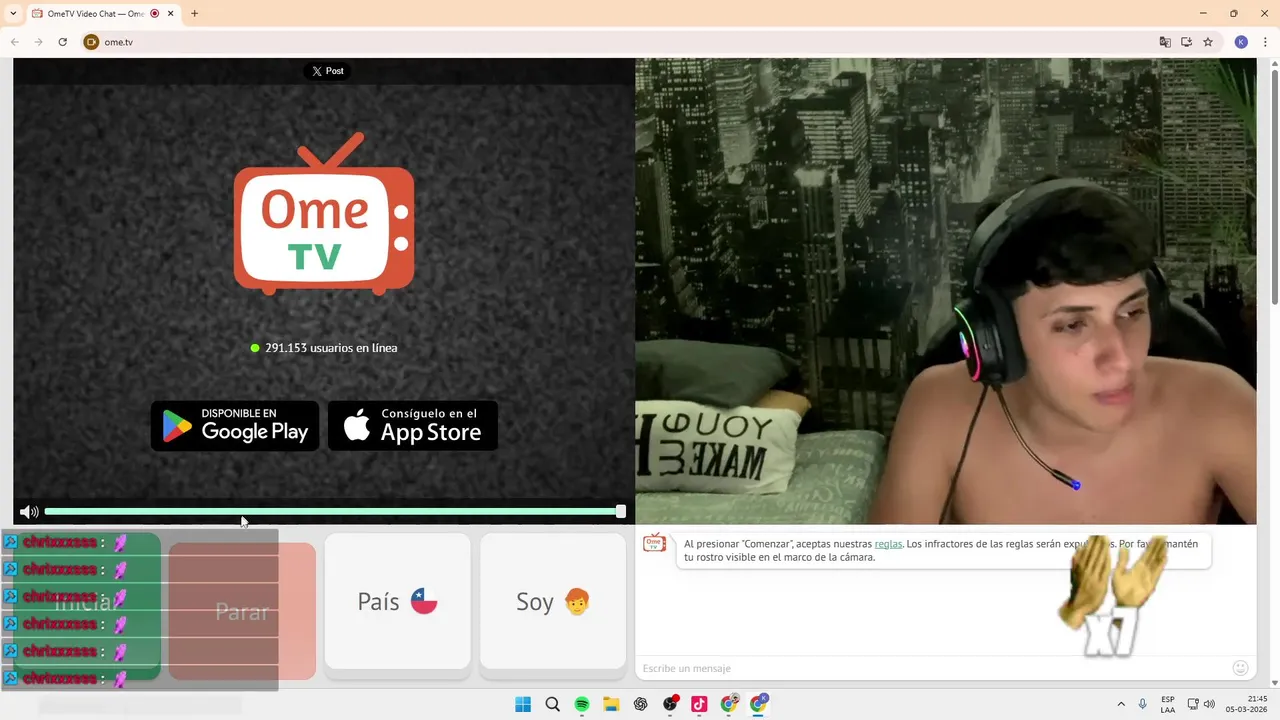Translate this page icon
This screenshot has height=720, width=1280.
click(x=1165, y=42)
